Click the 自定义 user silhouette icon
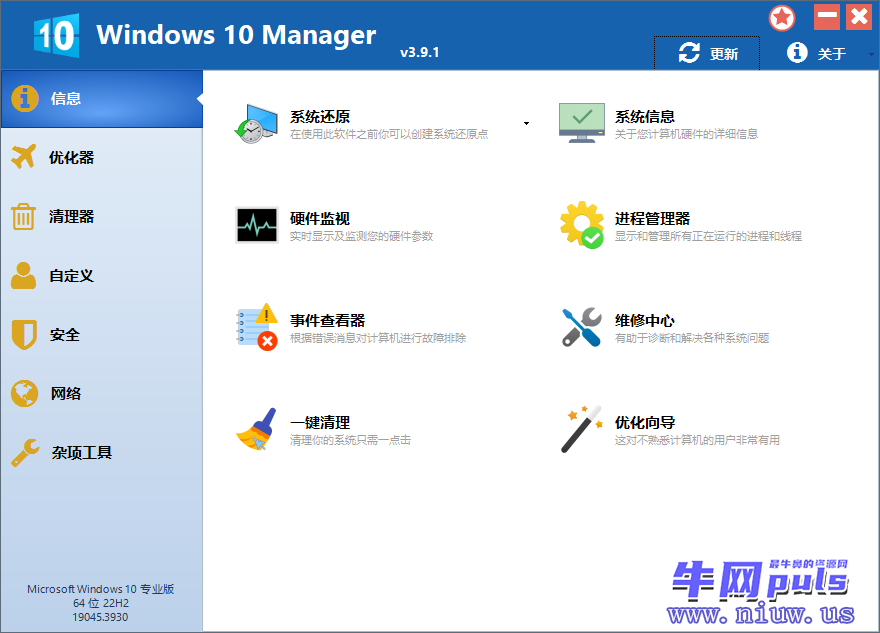The image size is (880, 633). coord(24,276)
